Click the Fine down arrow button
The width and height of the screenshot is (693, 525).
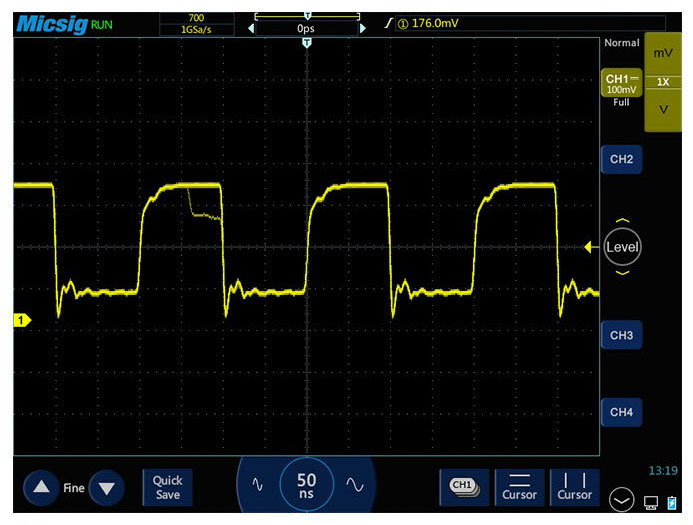tap(107, 487)
